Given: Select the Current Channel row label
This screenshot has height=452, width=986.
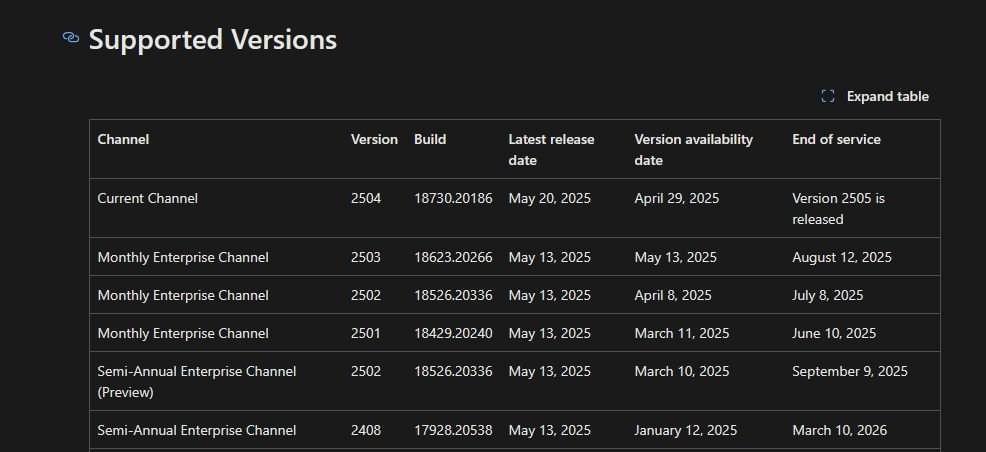Looking at the screenshot, I should point(148,198).
